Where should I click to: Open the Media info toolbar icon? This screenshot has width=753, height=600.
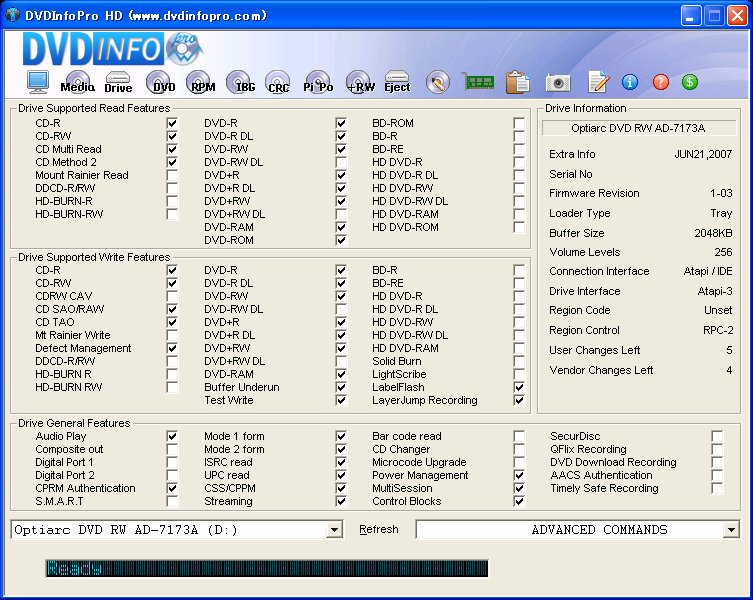(x=77, y=82)
